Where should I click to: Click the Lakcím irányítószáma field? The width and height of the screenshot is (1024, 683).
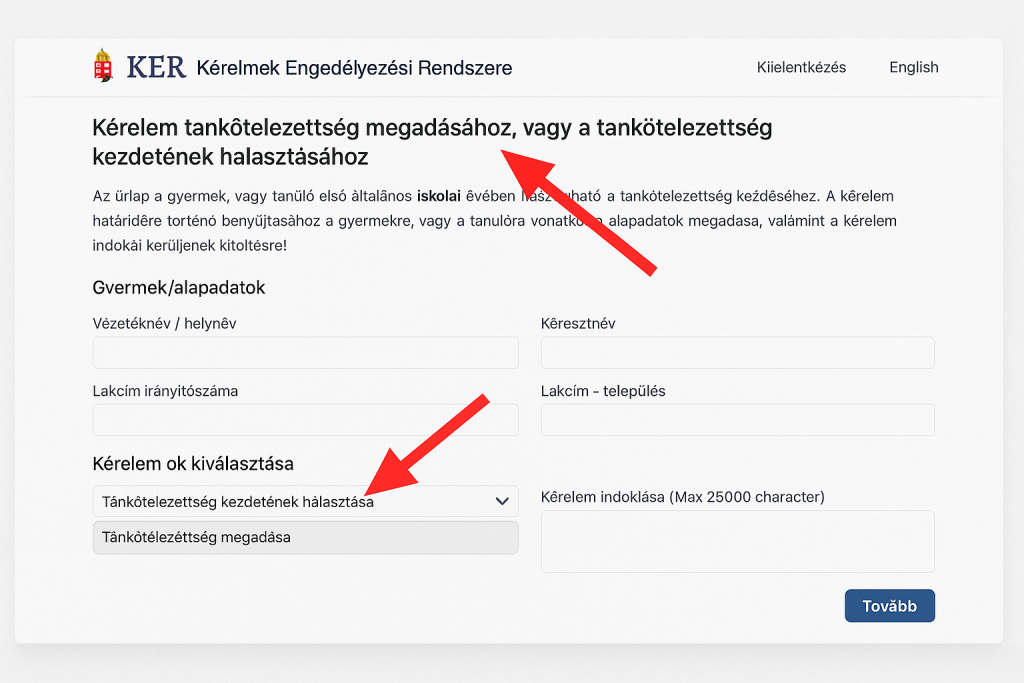point(306,420)
